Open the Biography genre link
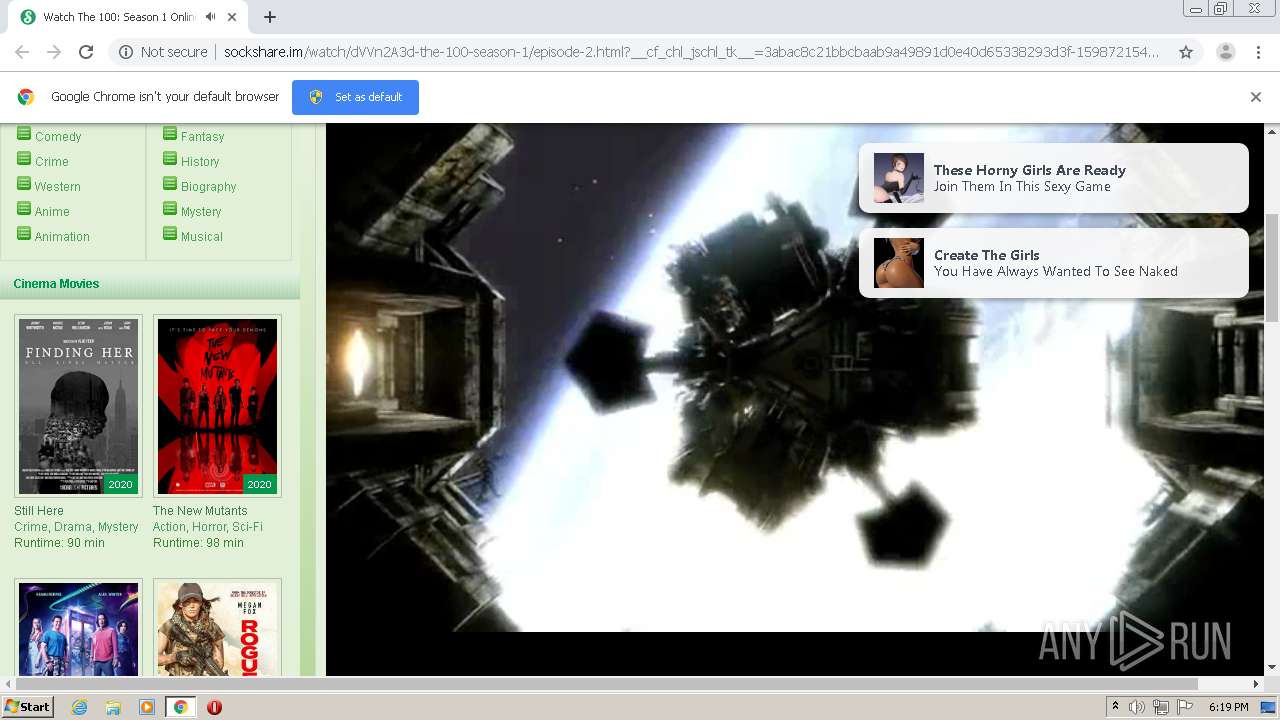 point(209,187)
